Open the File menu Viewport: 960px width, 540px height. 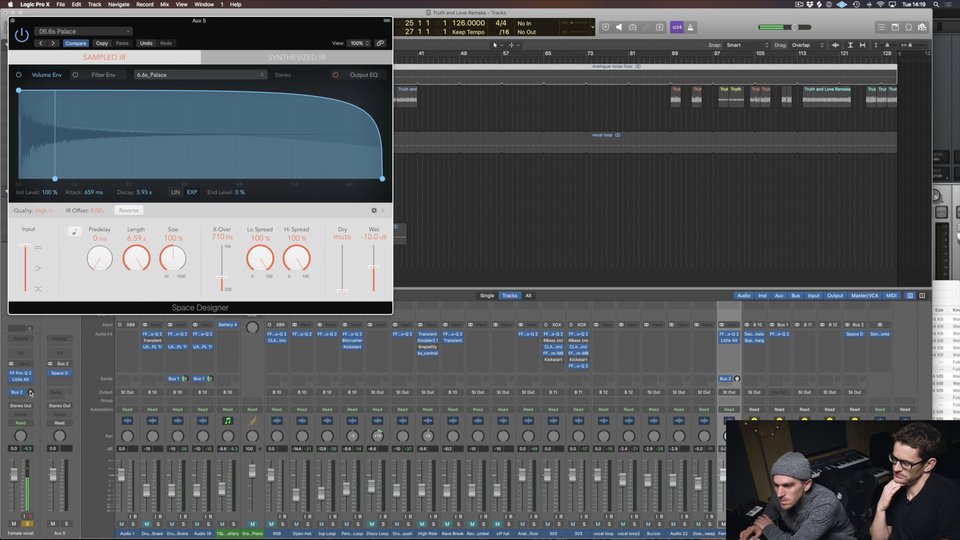(x=61, y=4)
